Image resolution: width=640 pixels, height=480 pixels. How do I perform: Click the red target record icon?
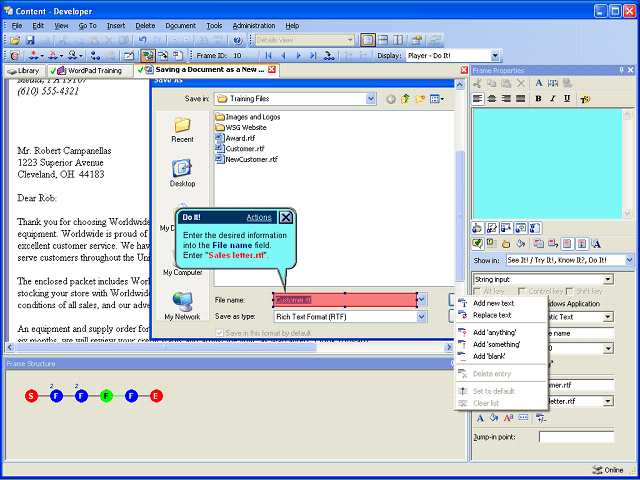(15, 56)
